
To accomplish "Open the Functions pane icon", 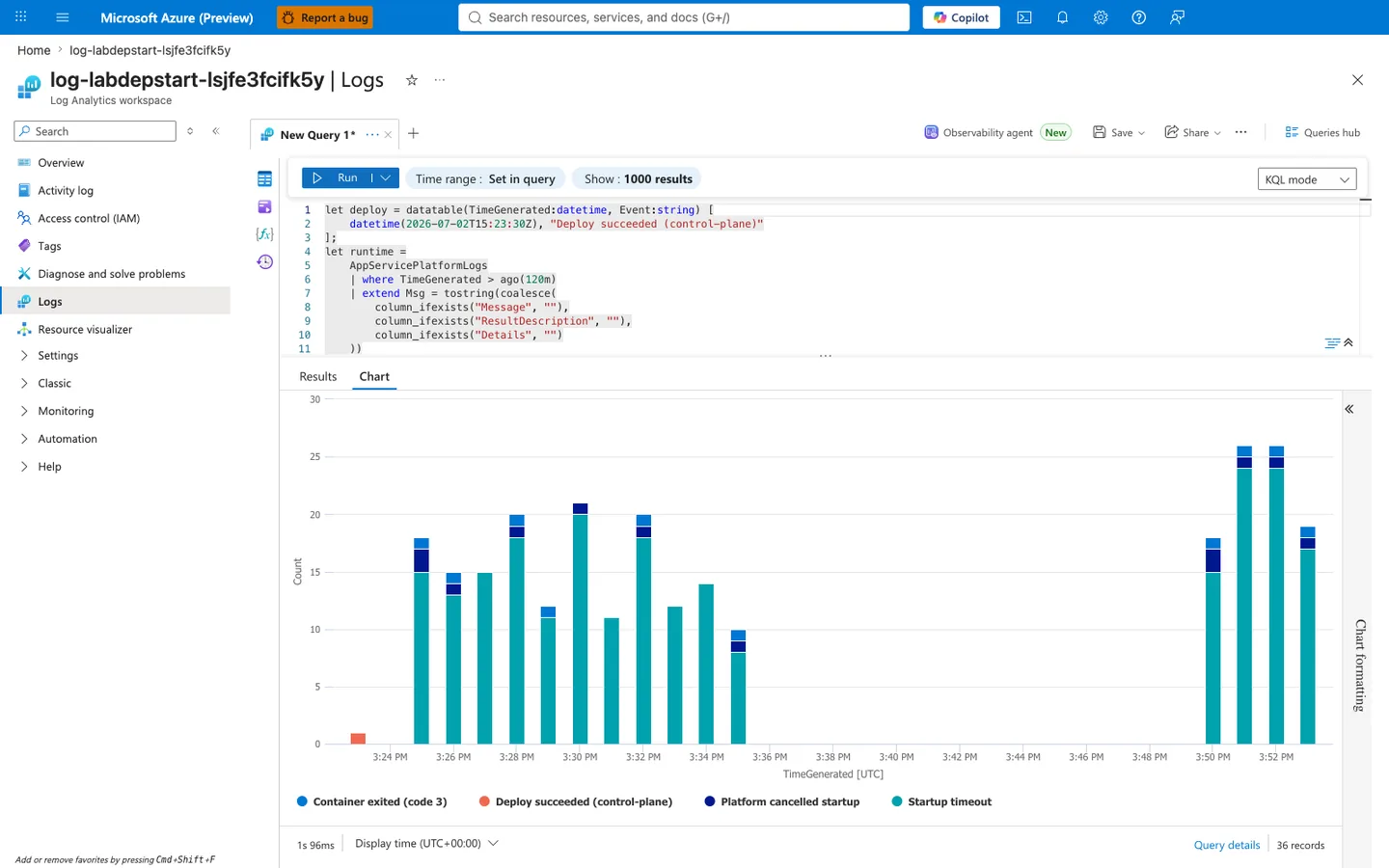I will [x=264, y=234].
